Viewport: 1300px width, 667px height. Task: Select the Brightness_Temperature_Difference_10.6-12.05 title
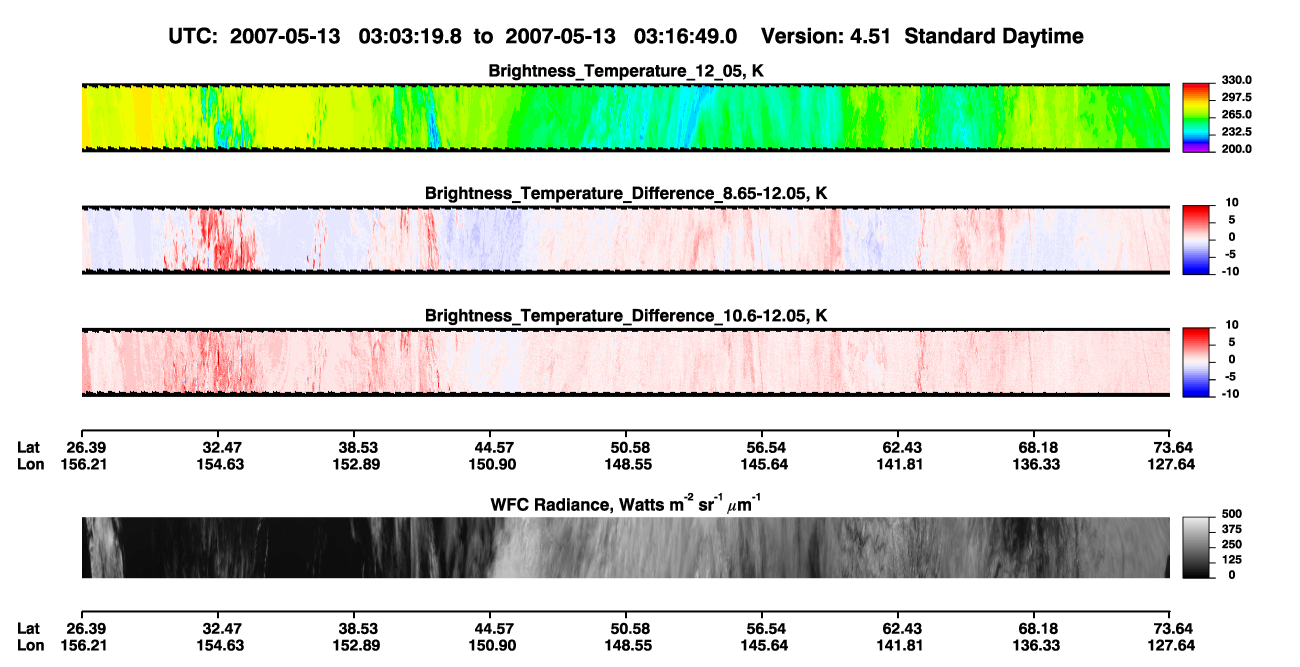point(626,316)
